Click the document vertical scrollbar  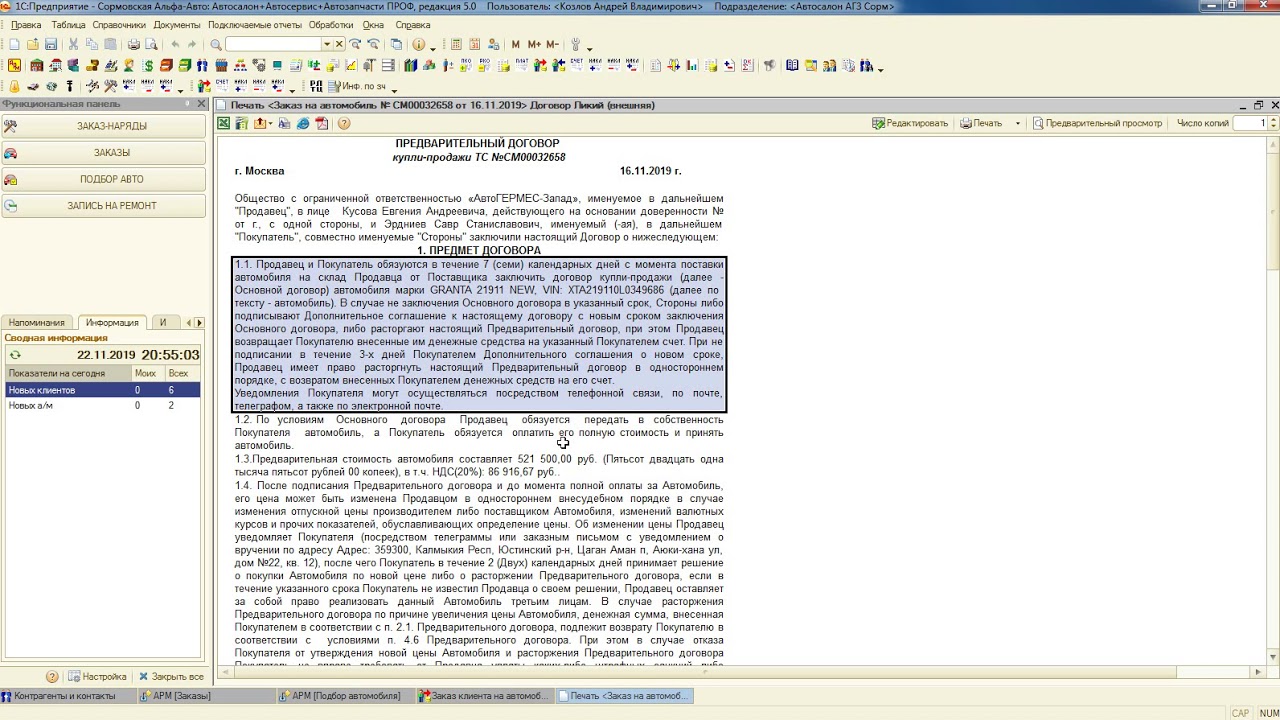(1273, 400)
